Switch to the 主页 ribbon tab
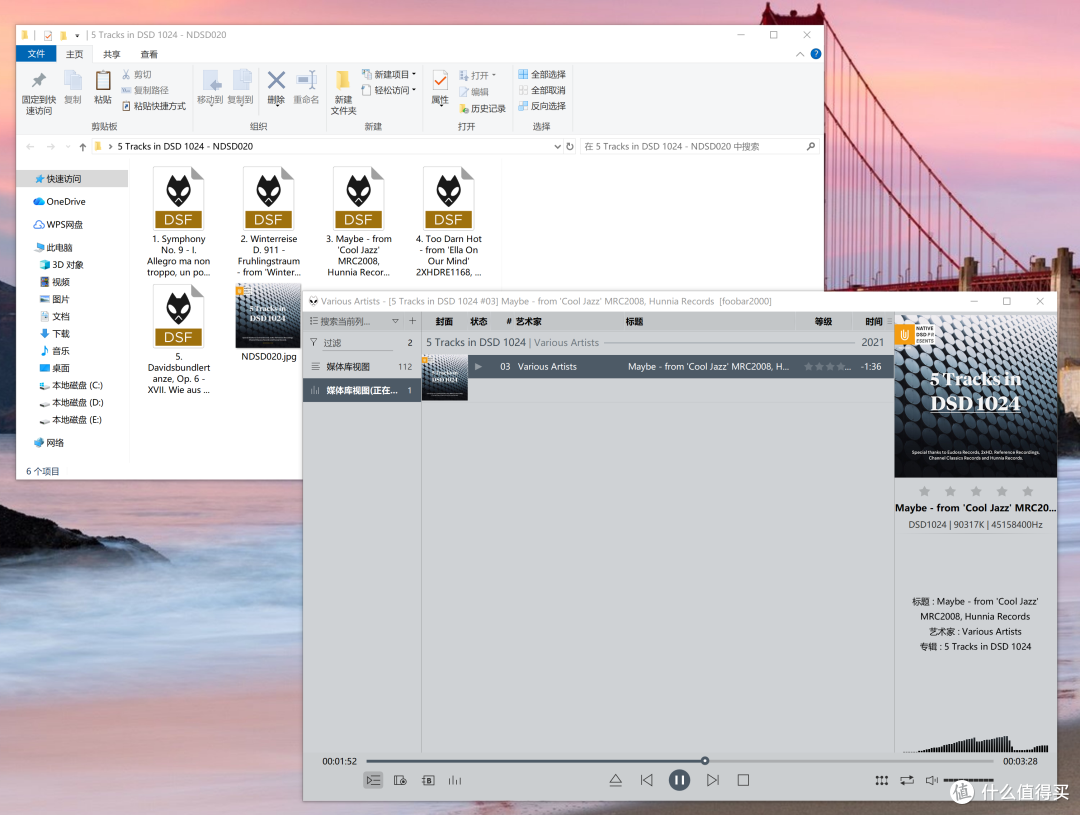Viewport: 1080px width, 815px height. (x=74, y=54)
